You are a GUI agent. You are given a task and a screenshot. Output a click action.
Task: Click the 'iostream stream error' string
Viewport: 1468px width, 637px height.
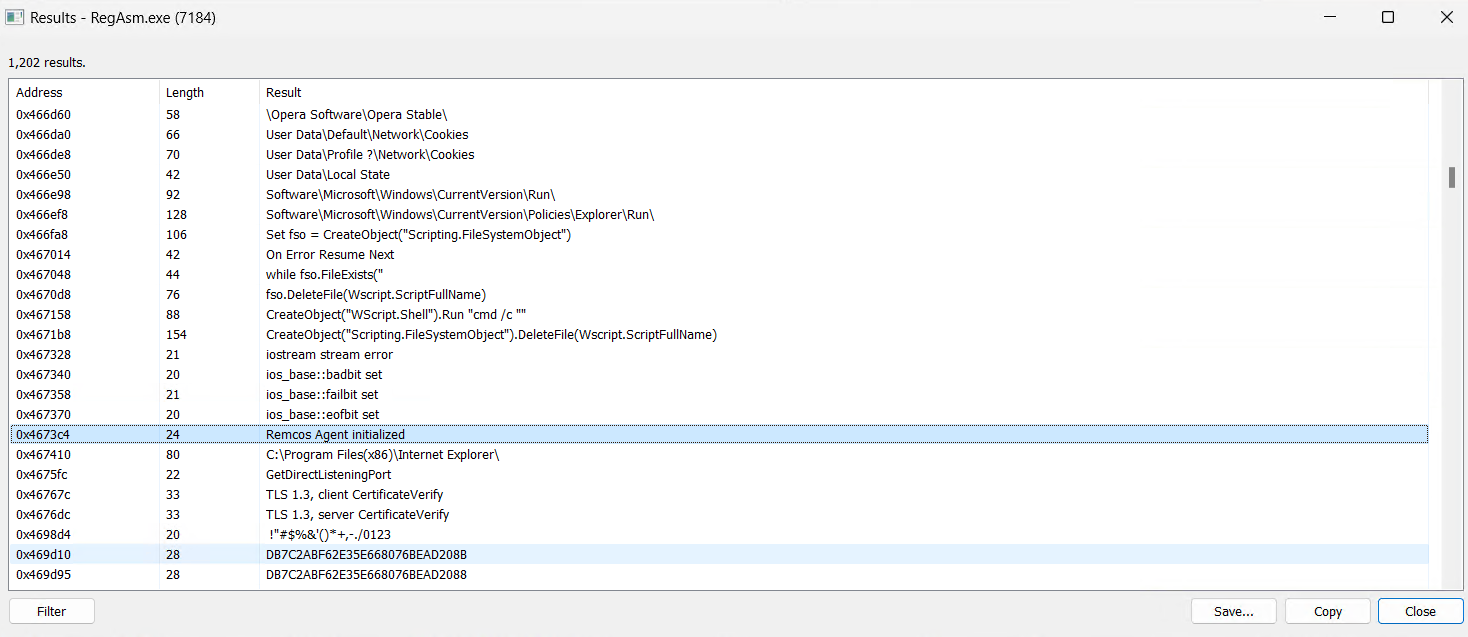[x=329, y=354]
